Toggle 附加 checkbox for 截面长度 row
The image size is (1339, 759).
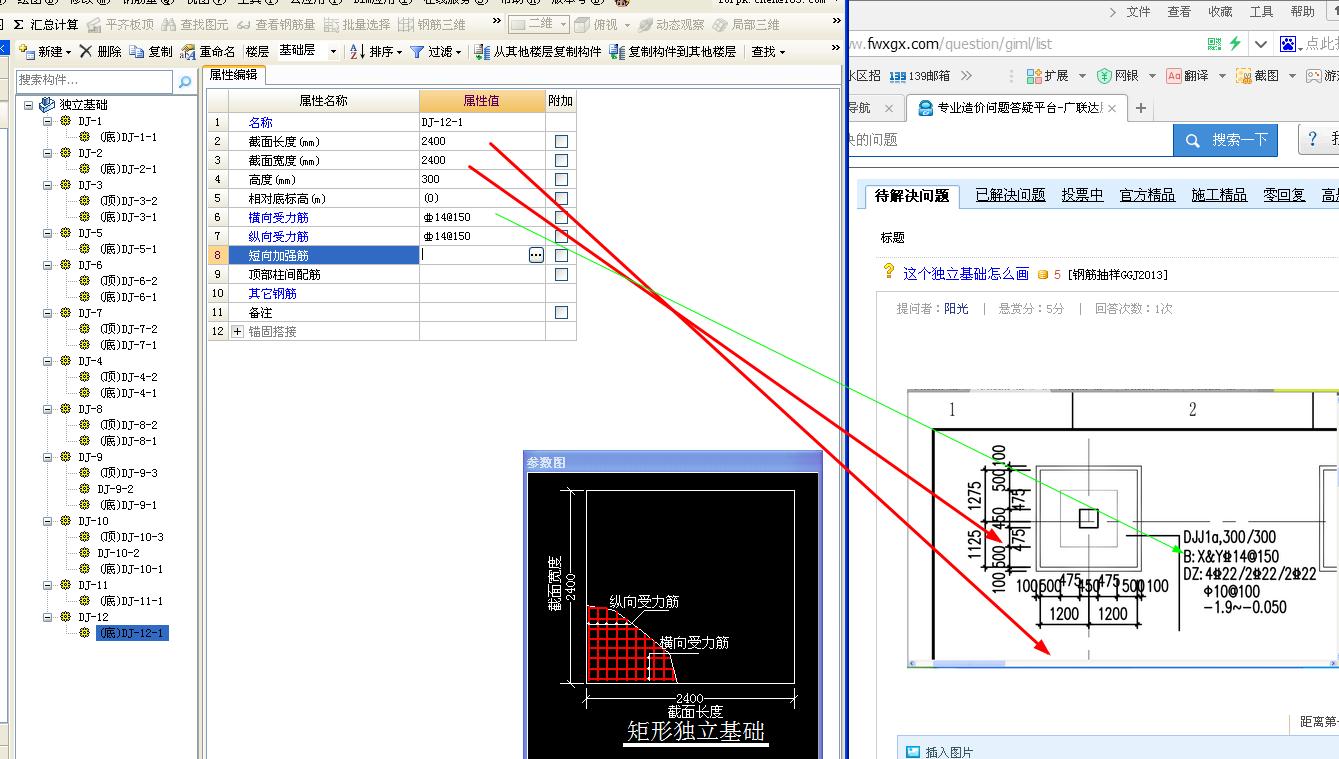pos(561,141)
